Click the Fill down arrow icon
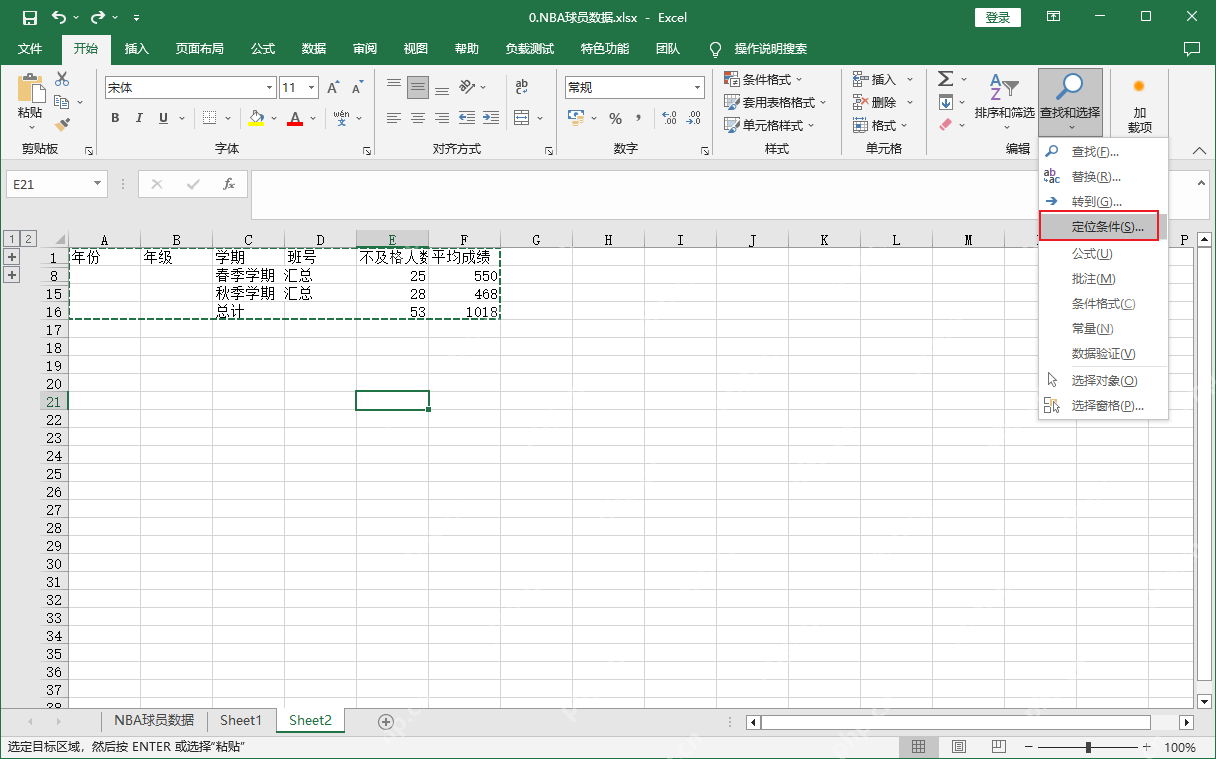This screenshot has width=1216, height=759. click(945, 102)
